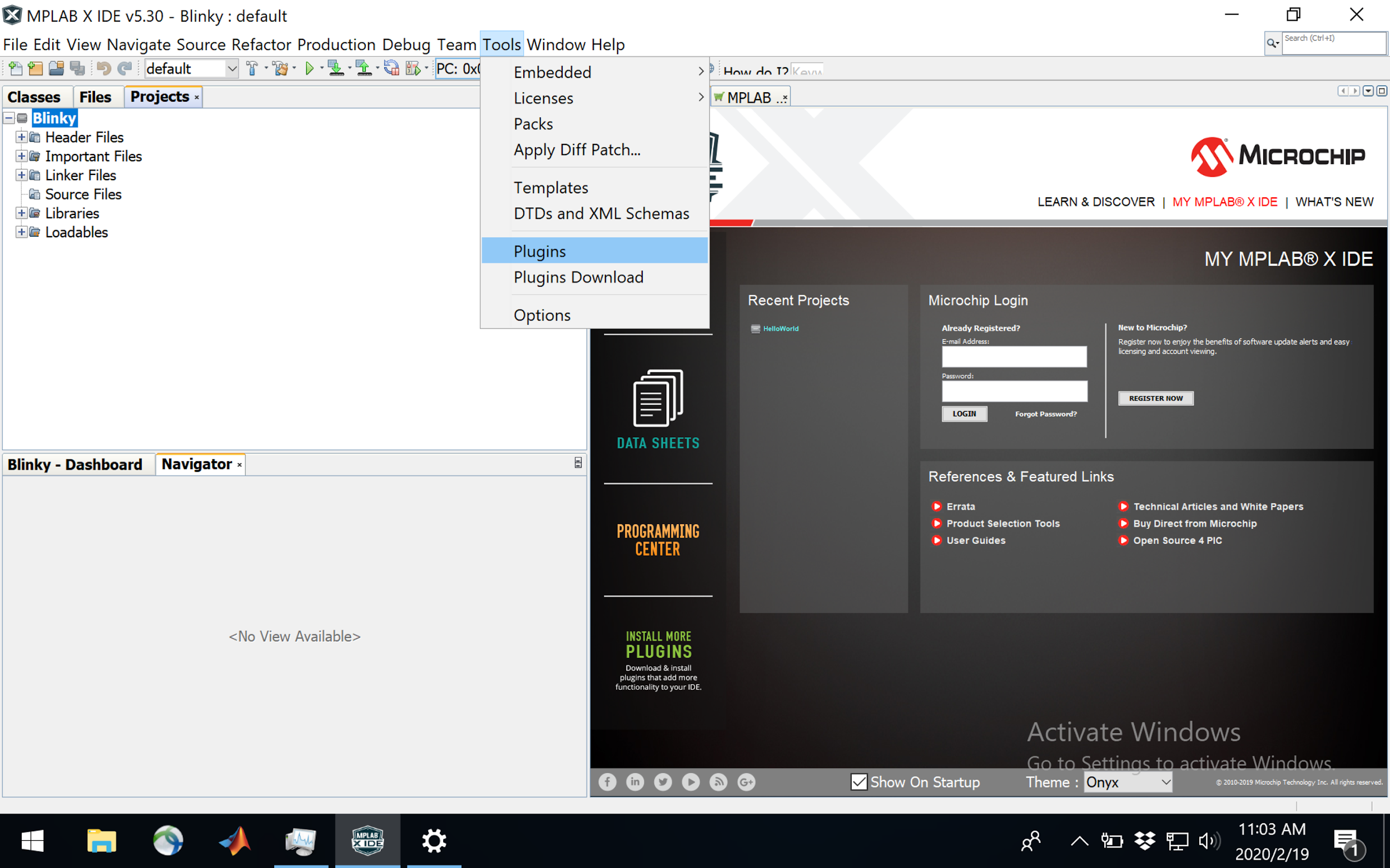Open the project configuration dropdown showing default
Viewport: 1390px width, 868px height.
tap(191, 69)
